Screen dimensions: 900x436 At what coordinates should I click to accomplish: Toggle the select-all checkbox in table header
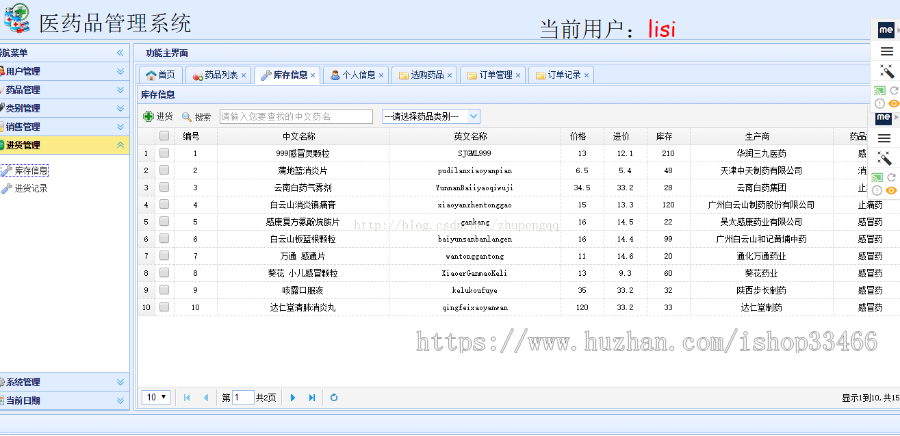164,136
